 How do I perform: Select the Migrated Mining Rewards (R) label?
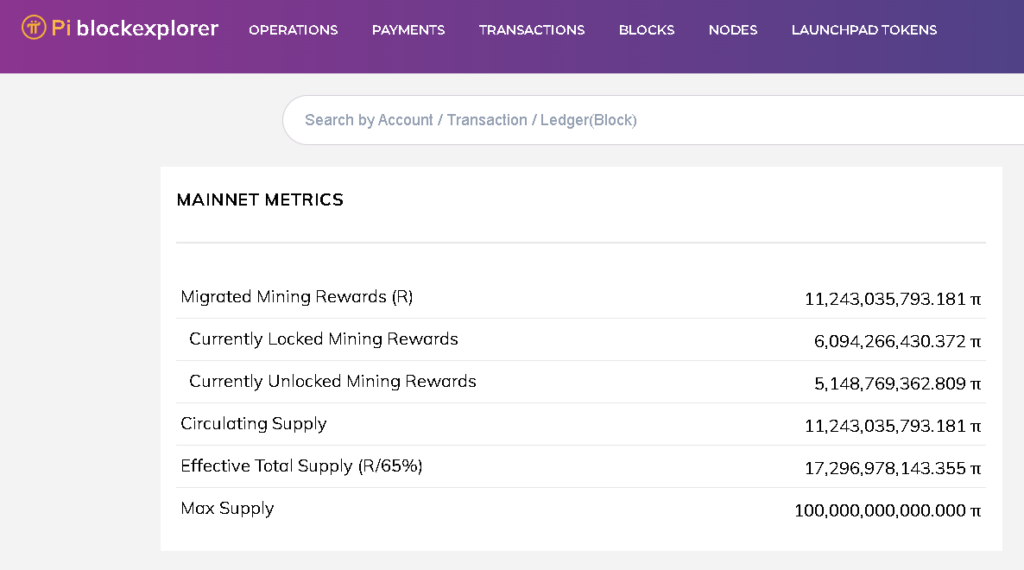coord(296,297)
